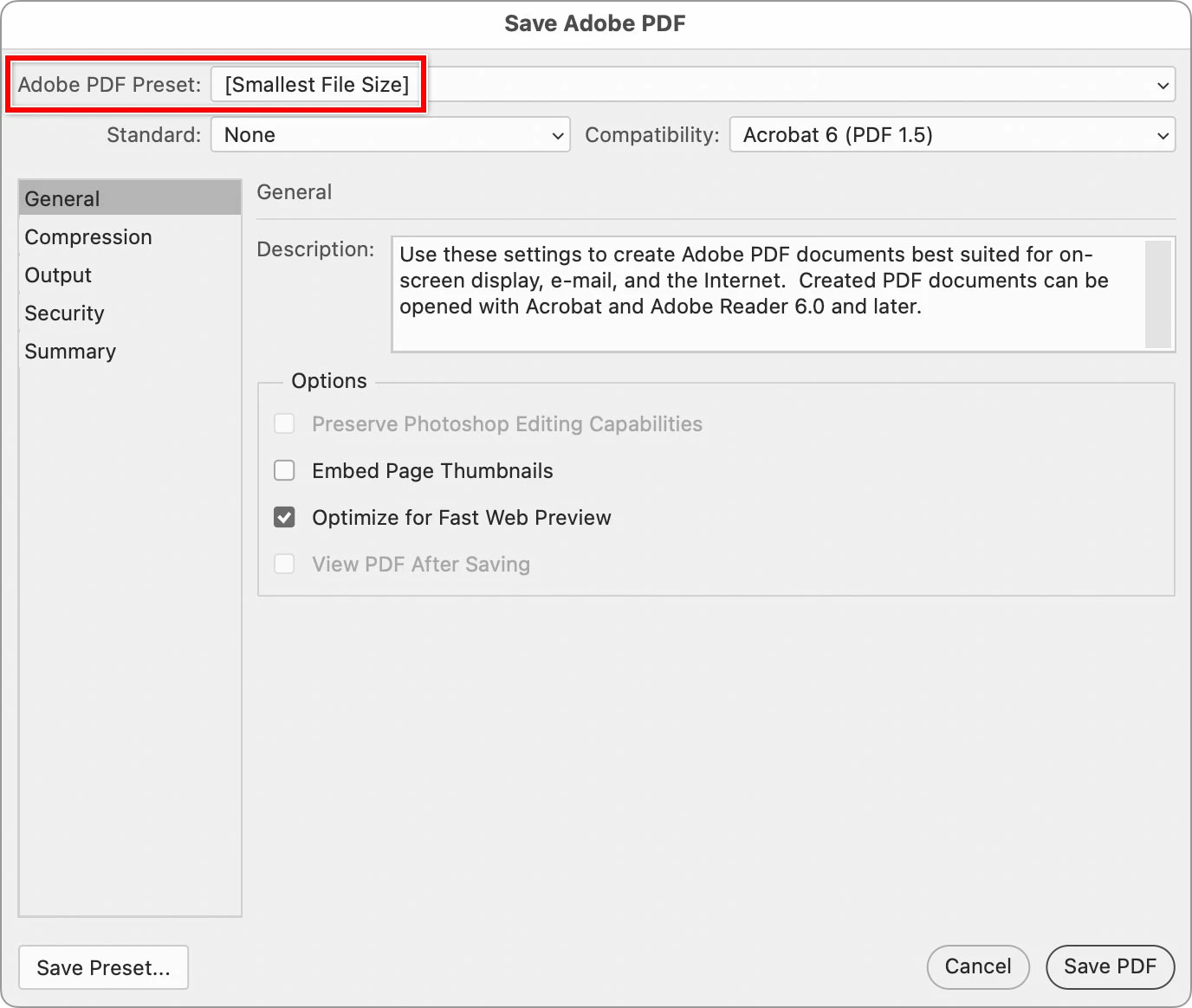
Task: Open the Adobe PDF Preset dropdown
Action: click(693, 85)
